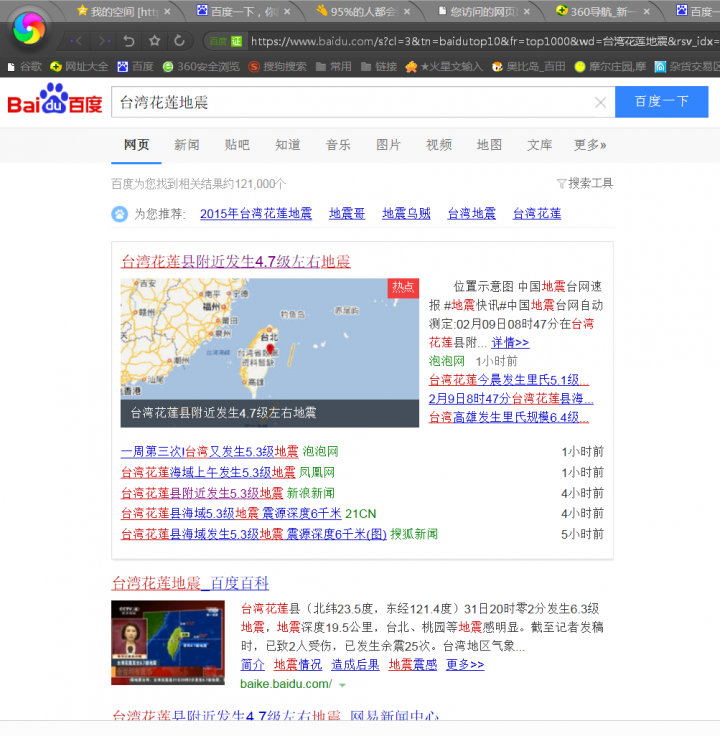This screenshot has height=736, width=720.
Task: Open the 火星文输入 bookmark
Action: pyautogui.click(x=444, y=67)
